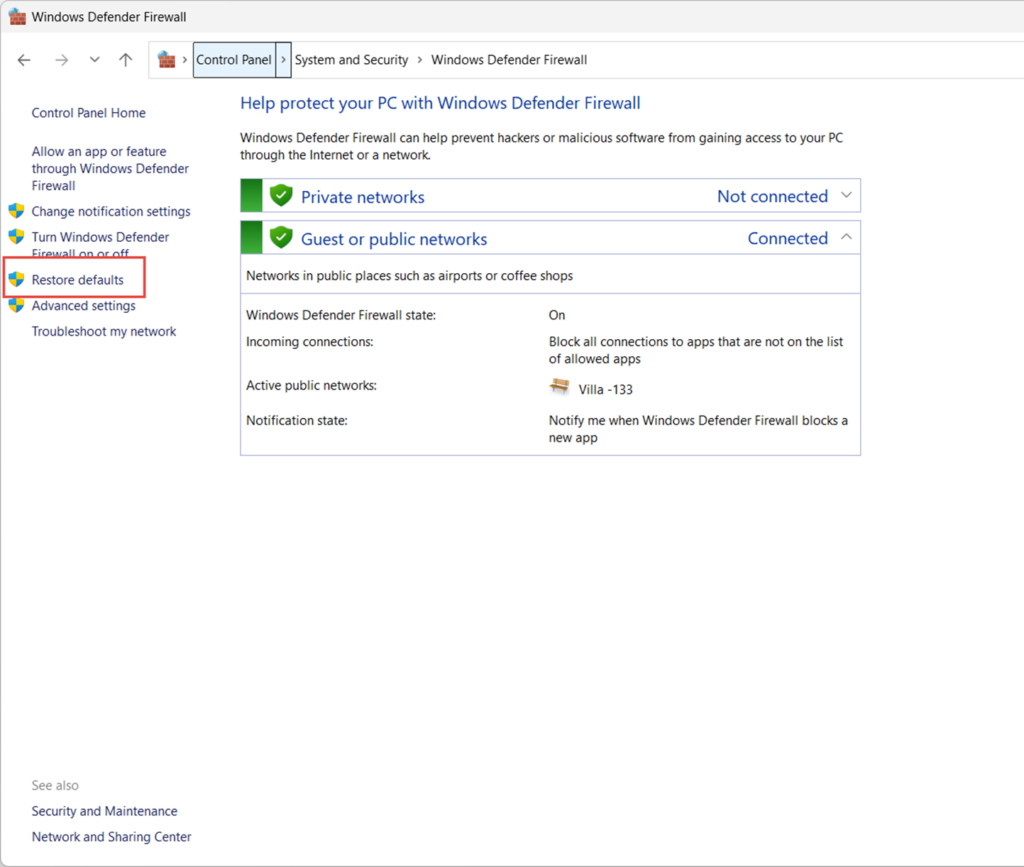The image size is (1024, 867).
Task: Click Windows Defender Firewall breadcrumb
Action: [x=509, y=59]
